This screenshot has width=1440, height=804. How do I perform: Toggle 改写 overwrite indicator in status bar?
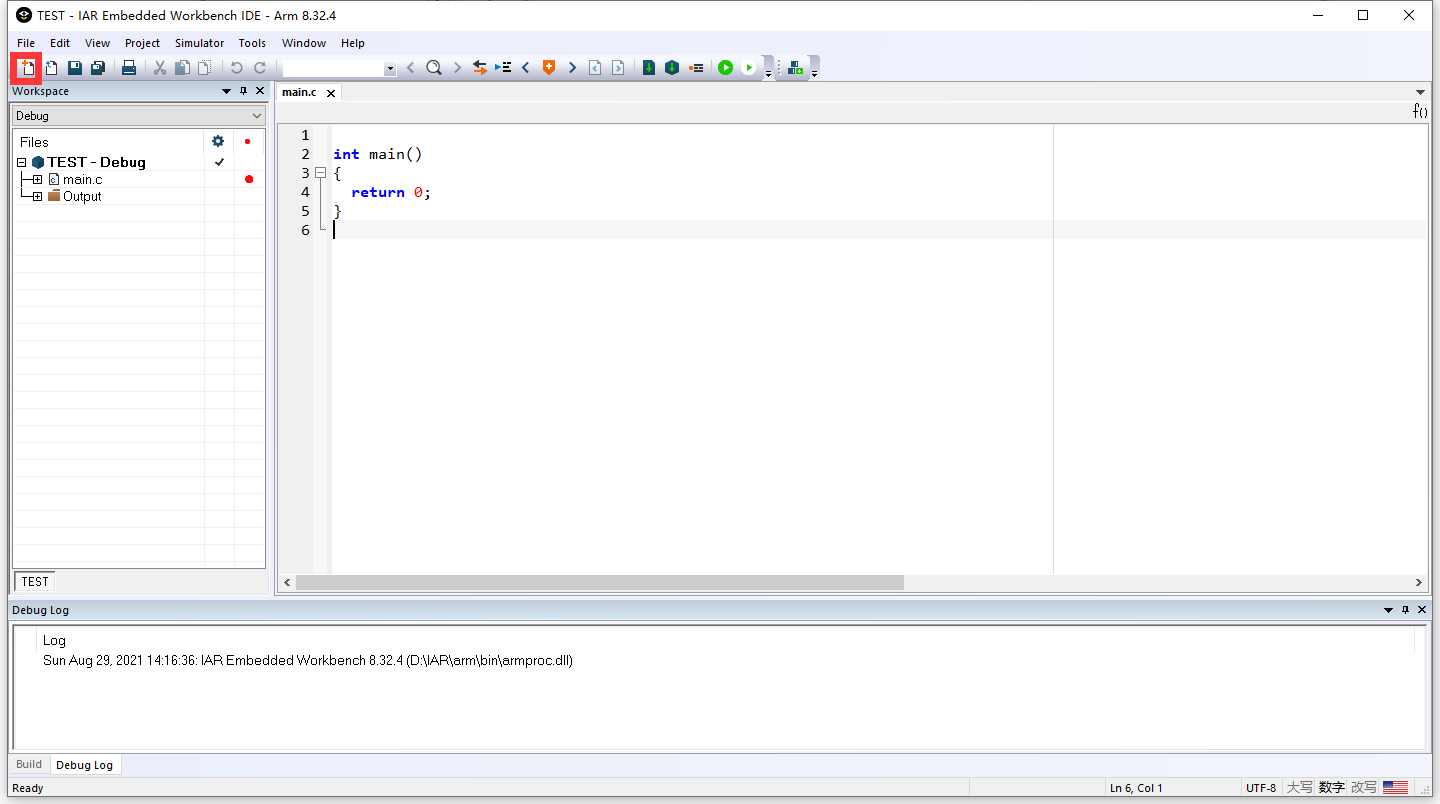(x=1363, y=788)
